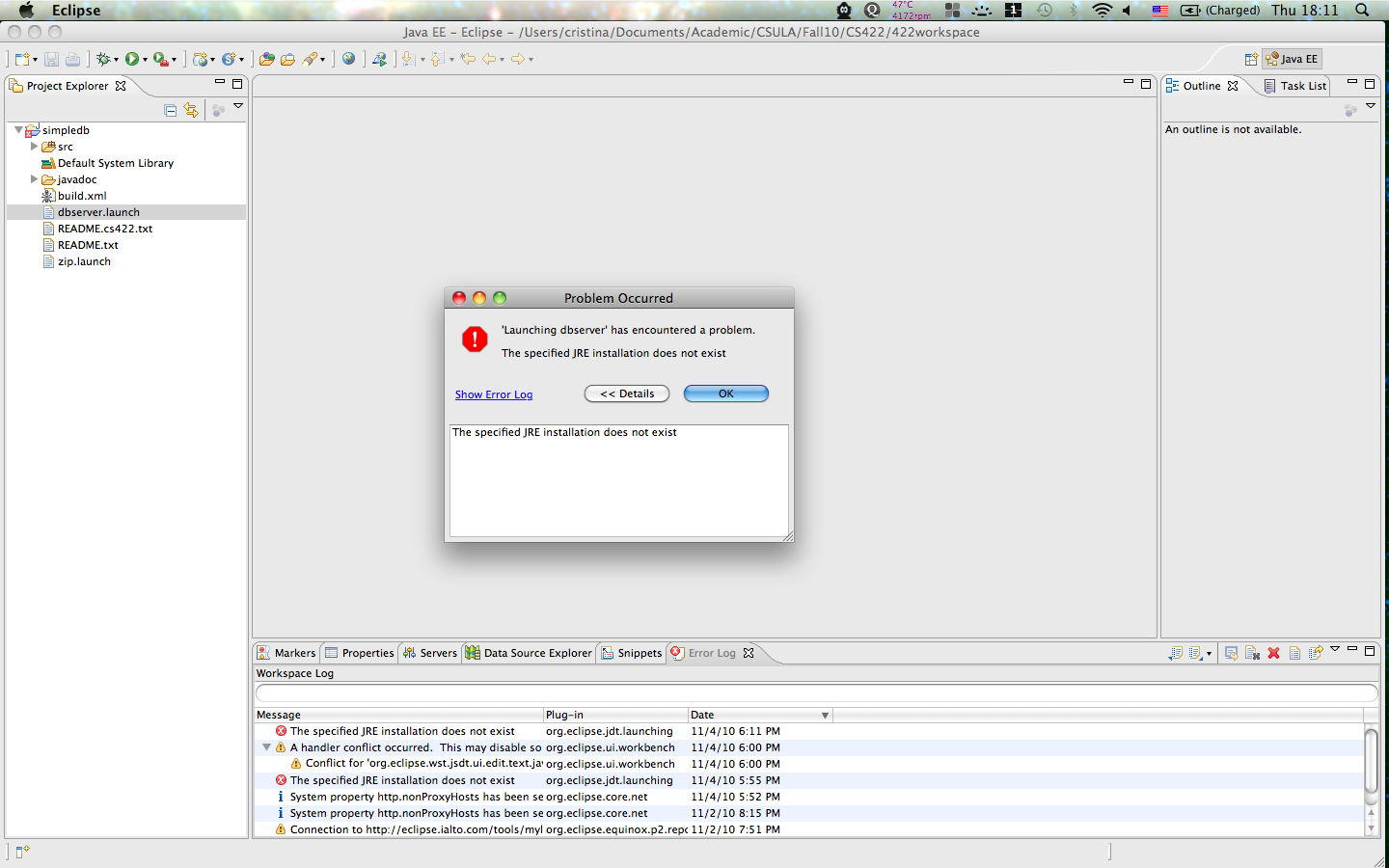The height and width of the screenshot is (868, 1389).
Task: Open the Show Error Log link
Action: point(494,394)
